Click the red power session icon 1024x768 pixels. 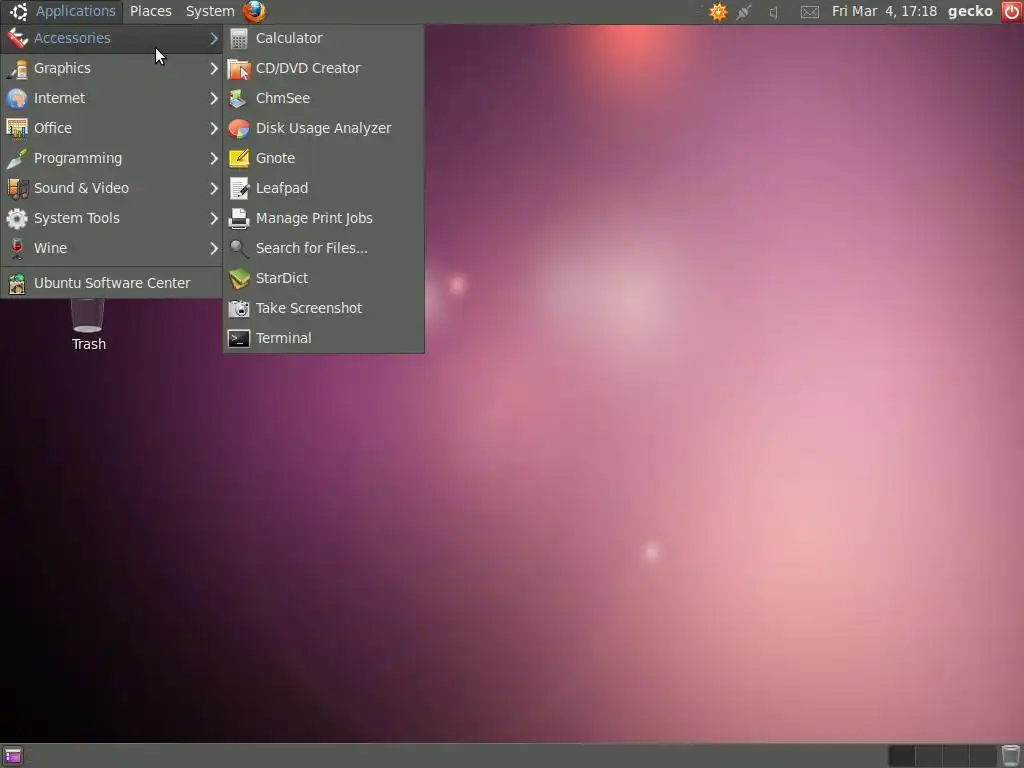1012,12
